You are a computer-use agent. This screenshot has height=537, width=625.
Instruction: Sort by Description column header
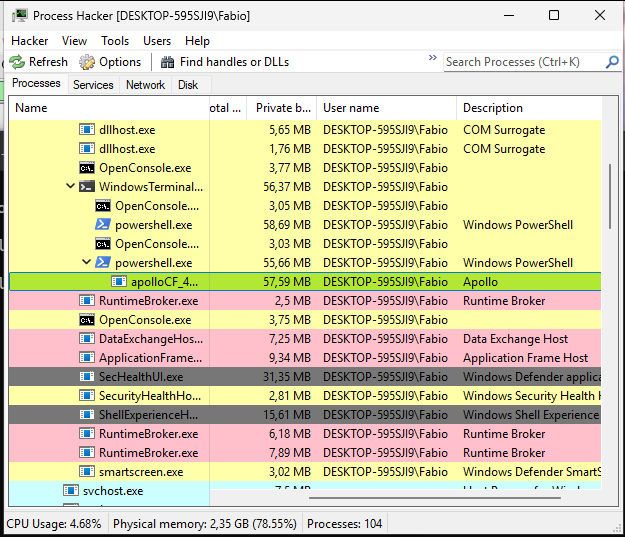click(x=529, y=108)
